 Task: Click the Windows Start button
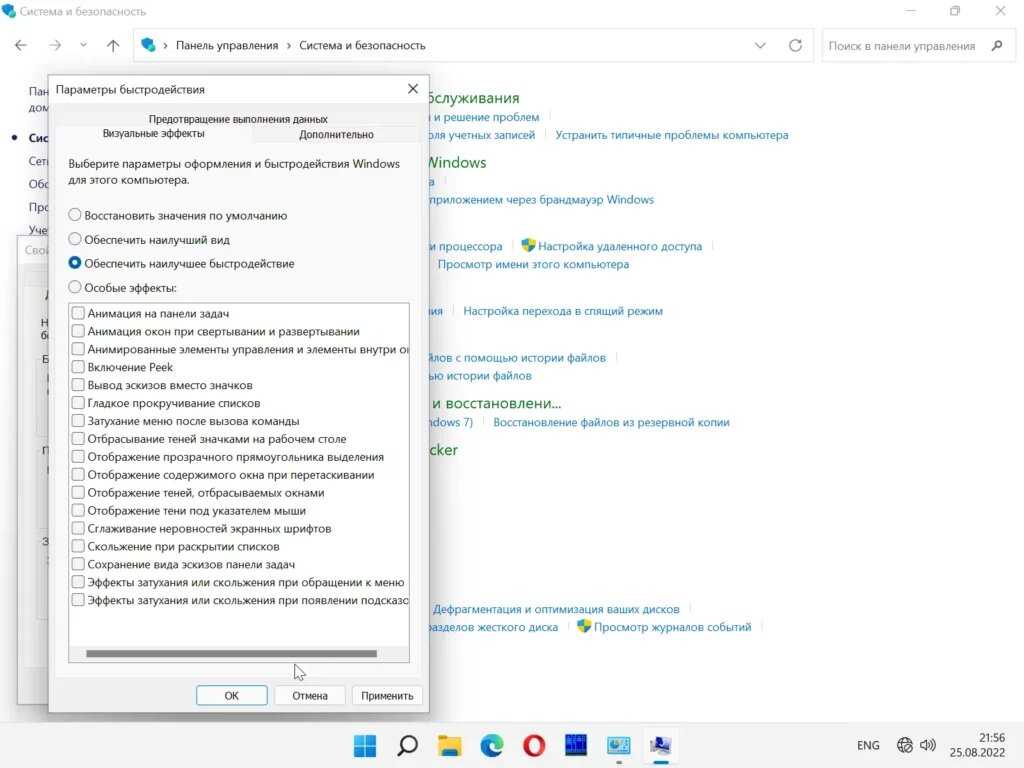pos(365,745)
